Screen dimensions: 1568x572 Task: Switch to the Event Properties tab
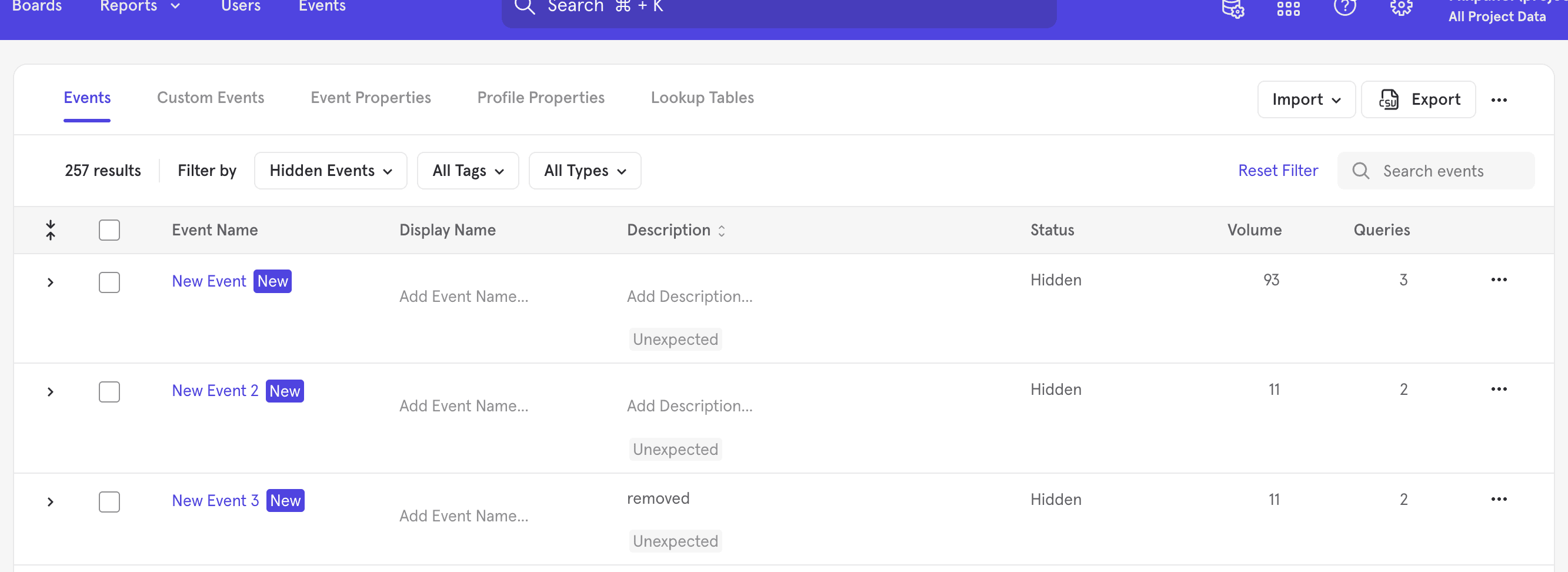[370, 98]
